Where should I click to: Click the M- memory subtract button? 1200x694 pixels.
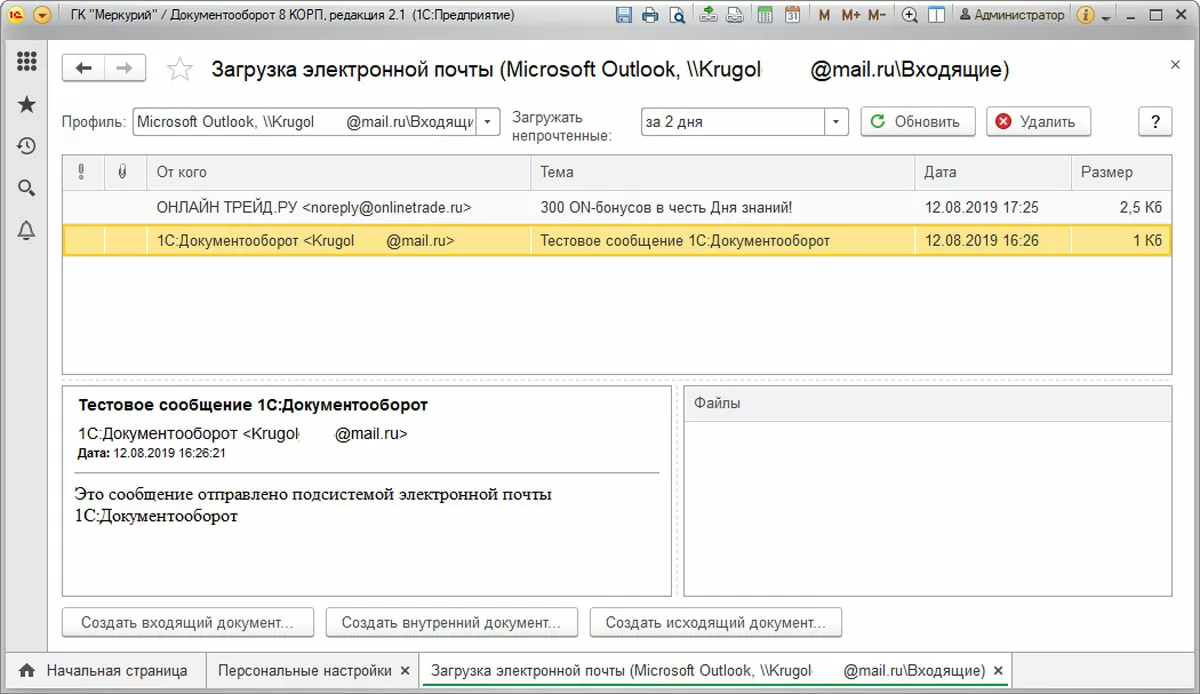(x=877, y=15)
